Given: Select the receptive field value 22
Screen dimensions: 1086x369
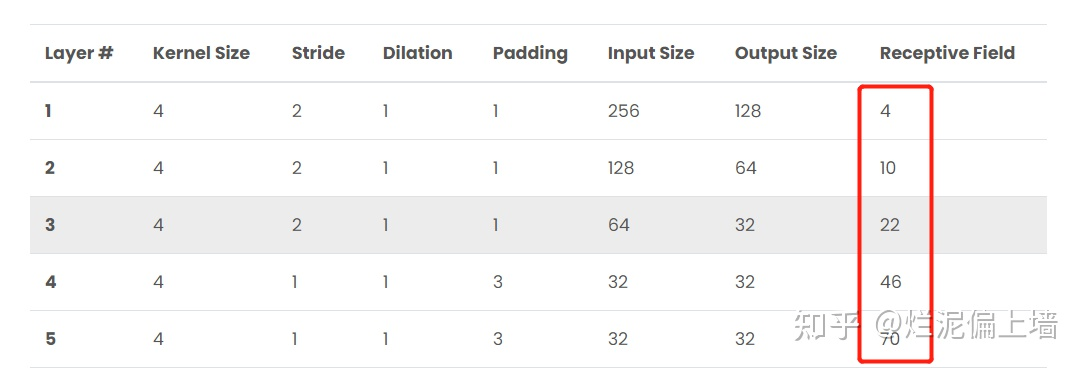Looking at the screenshot, I should coord(890,225).
